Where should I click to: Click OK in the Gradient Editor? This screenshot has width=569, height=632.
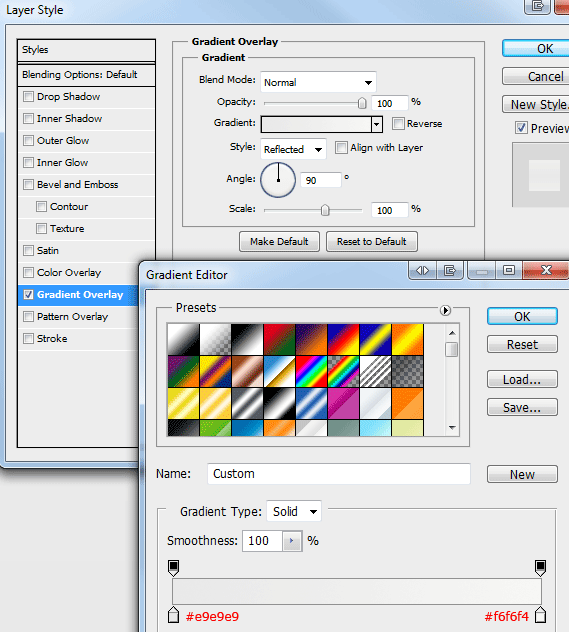click(522, 316)
